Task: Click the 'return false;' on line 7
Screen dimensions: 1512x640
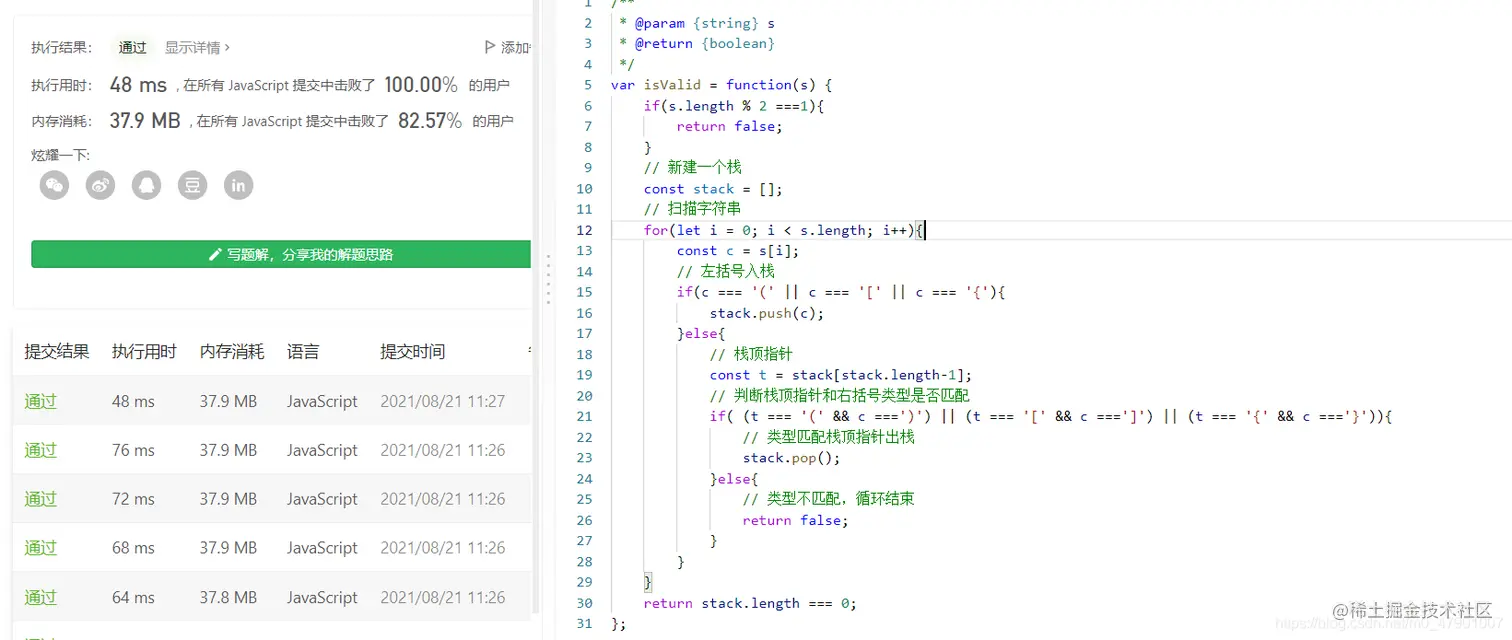Action: pos(729,126)
